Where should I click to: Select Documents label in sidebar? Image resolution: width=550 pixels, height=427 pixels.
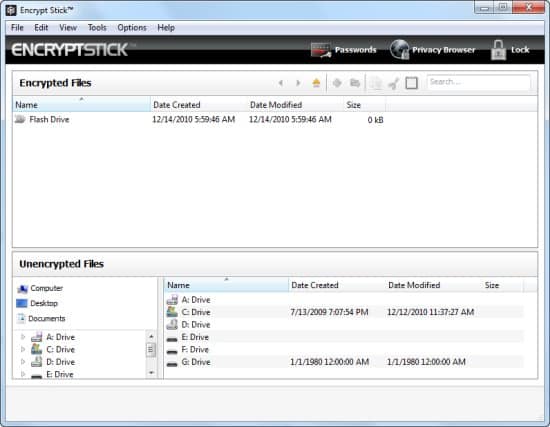pyautogui.click(x=47, y=318)
